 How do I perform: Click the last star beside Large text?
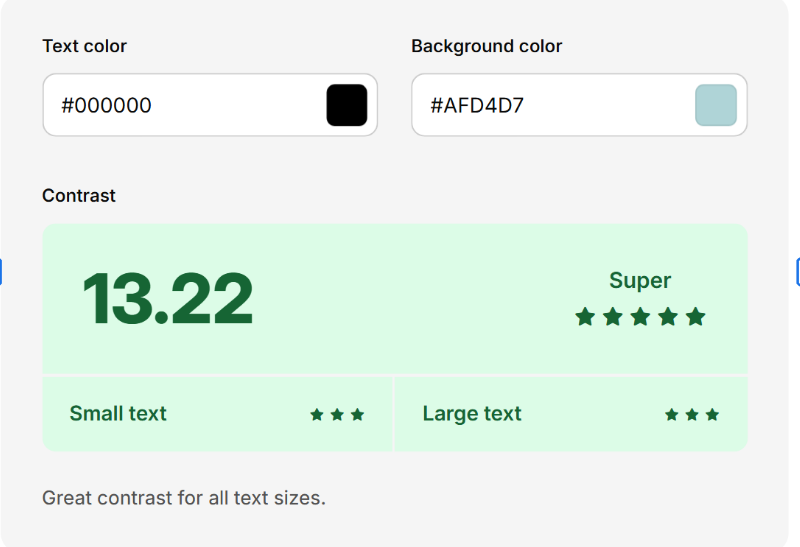pyautogui.click(x=712, y=414)
